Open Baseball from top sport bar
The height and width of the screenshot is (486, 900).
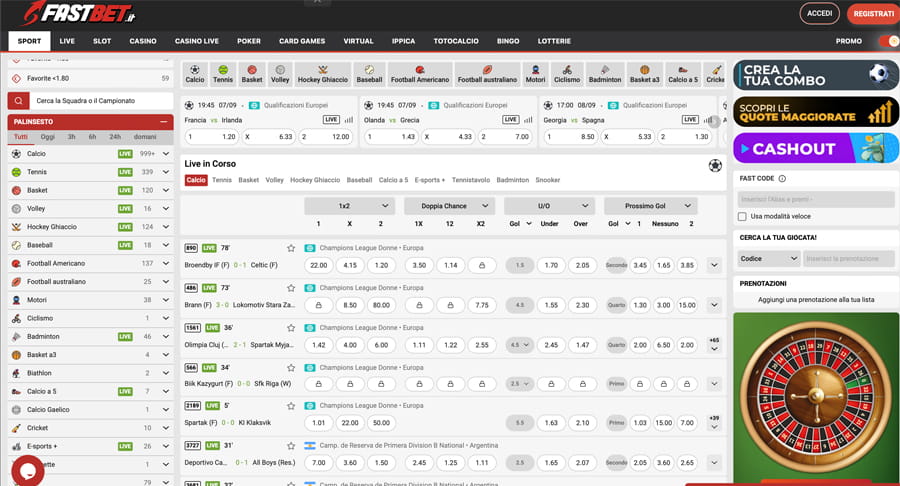(369, 75)
